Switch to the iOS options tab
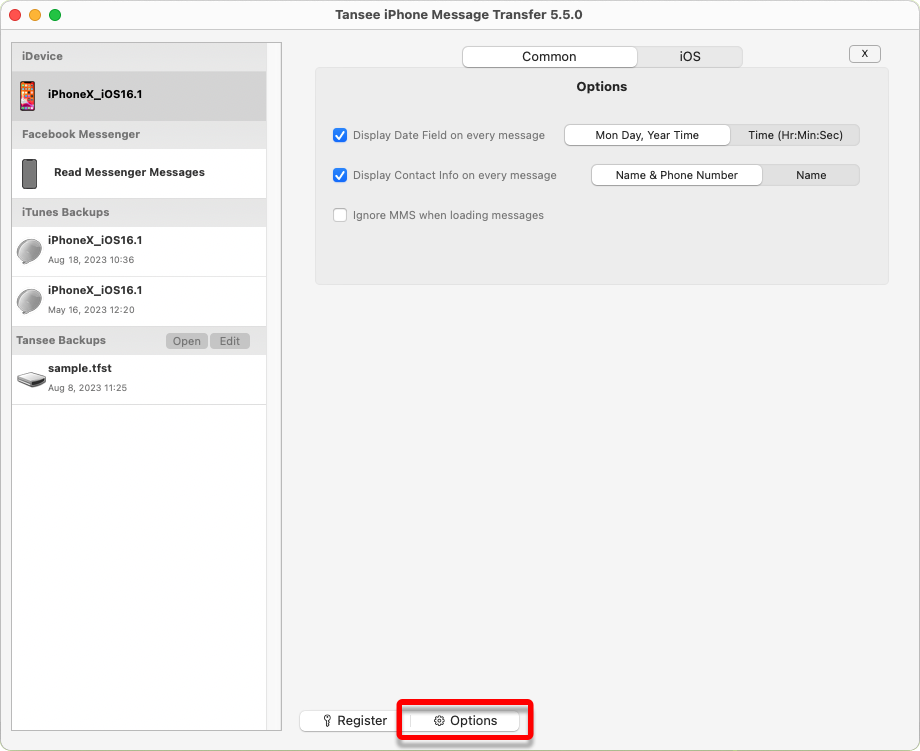This screenshot has height=751, width=920. coord(690,57)
